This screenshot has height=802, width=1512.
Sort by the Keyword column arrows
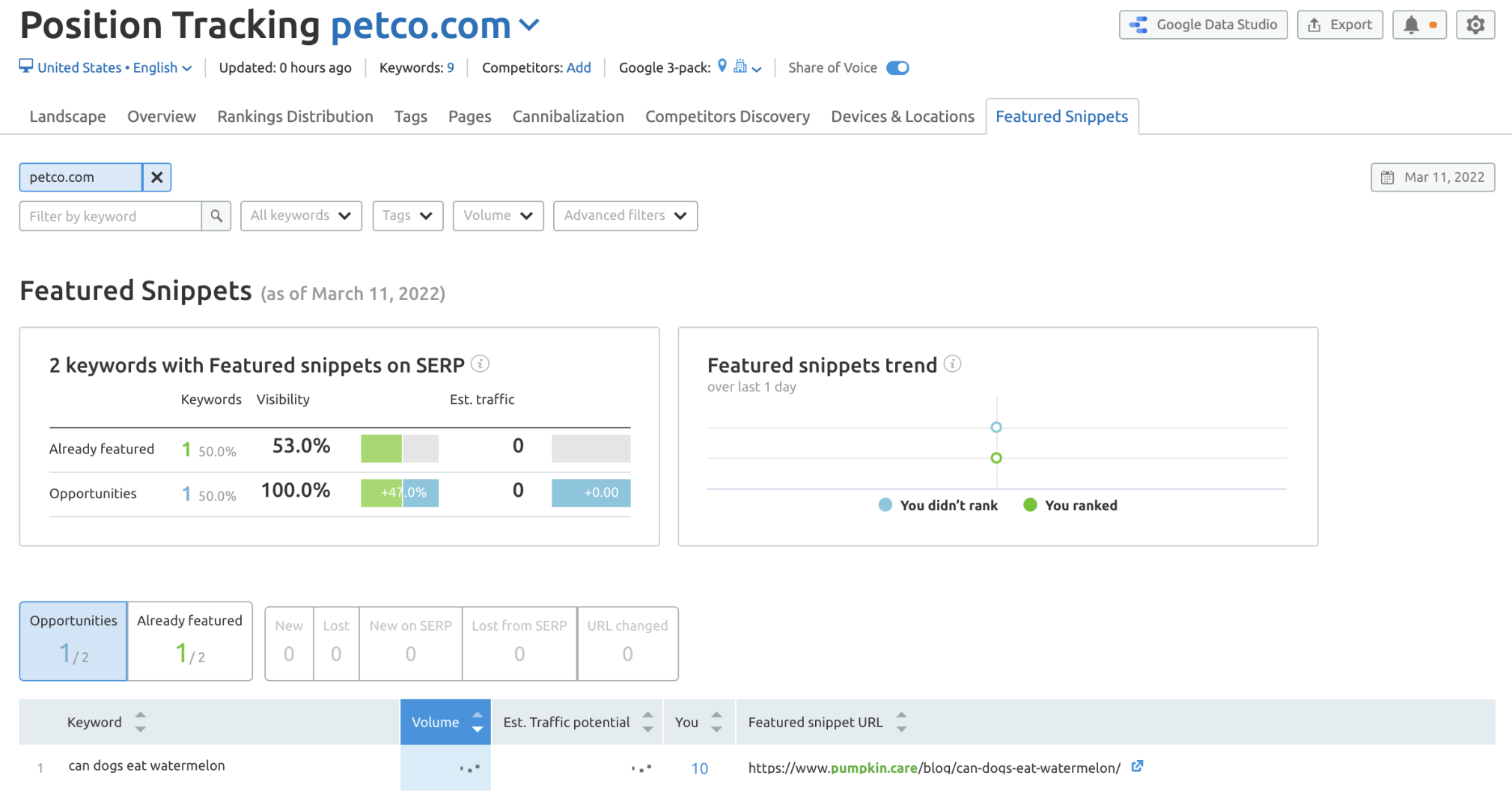click(x=140, y=722)
